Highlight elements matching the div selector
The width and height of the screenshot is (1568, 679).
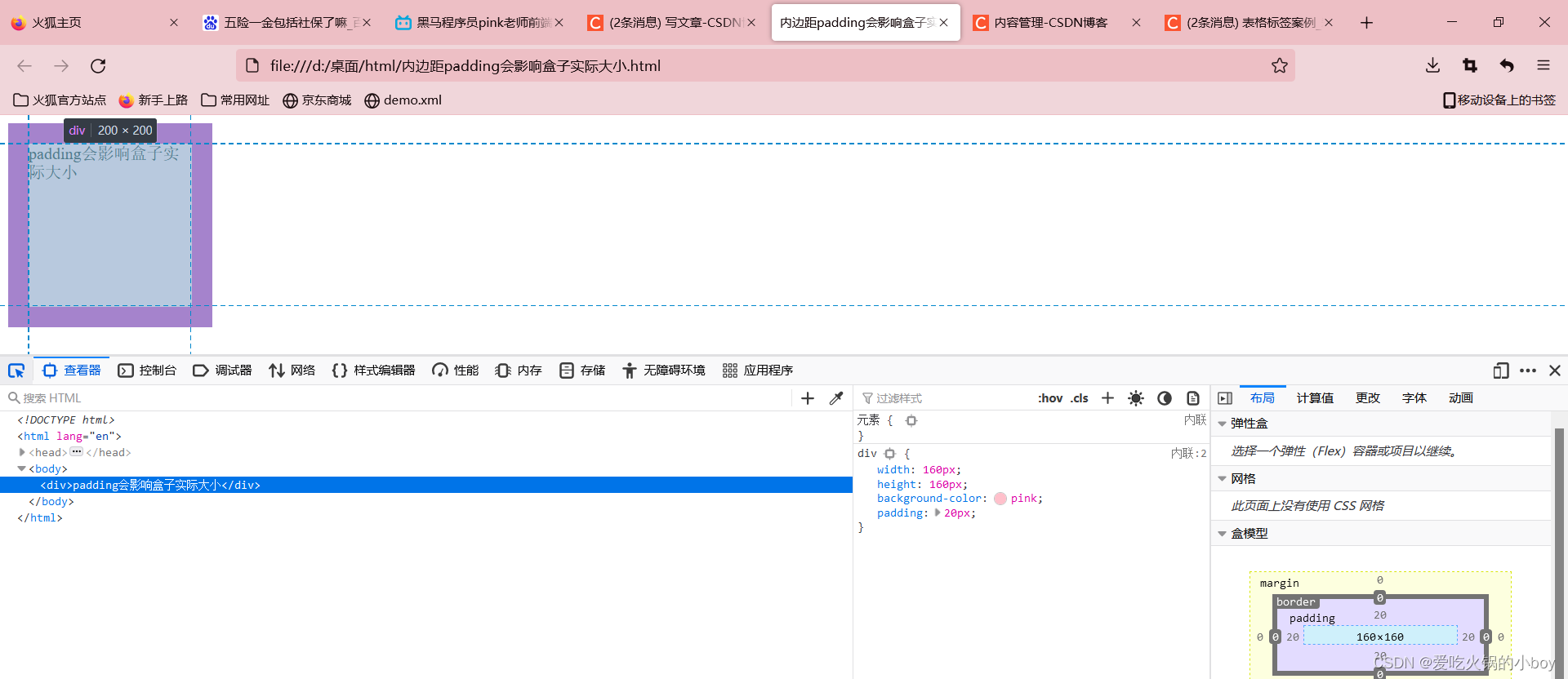[890, 454]
